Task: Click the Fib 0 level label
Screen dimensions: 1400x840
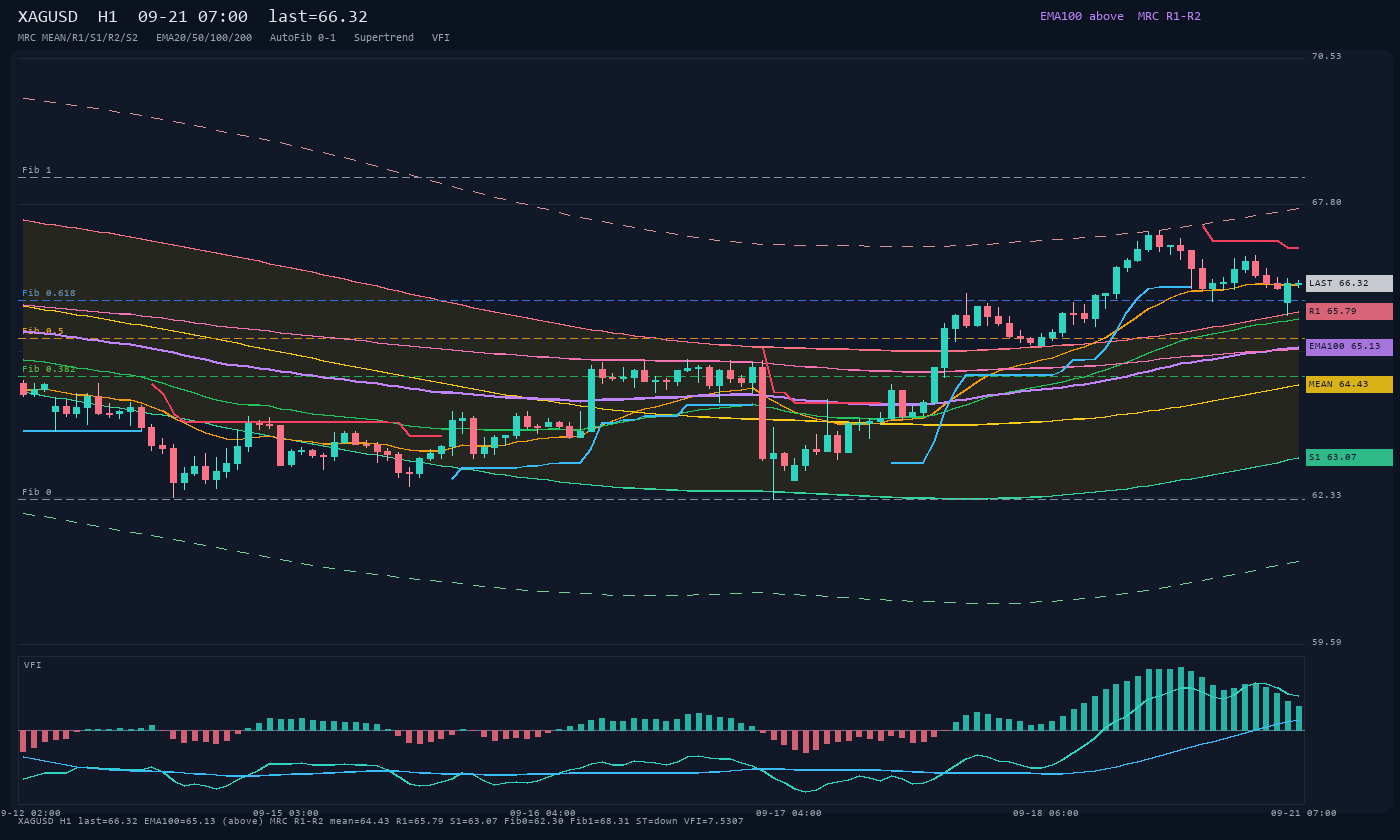Action: tap(37, 492)
